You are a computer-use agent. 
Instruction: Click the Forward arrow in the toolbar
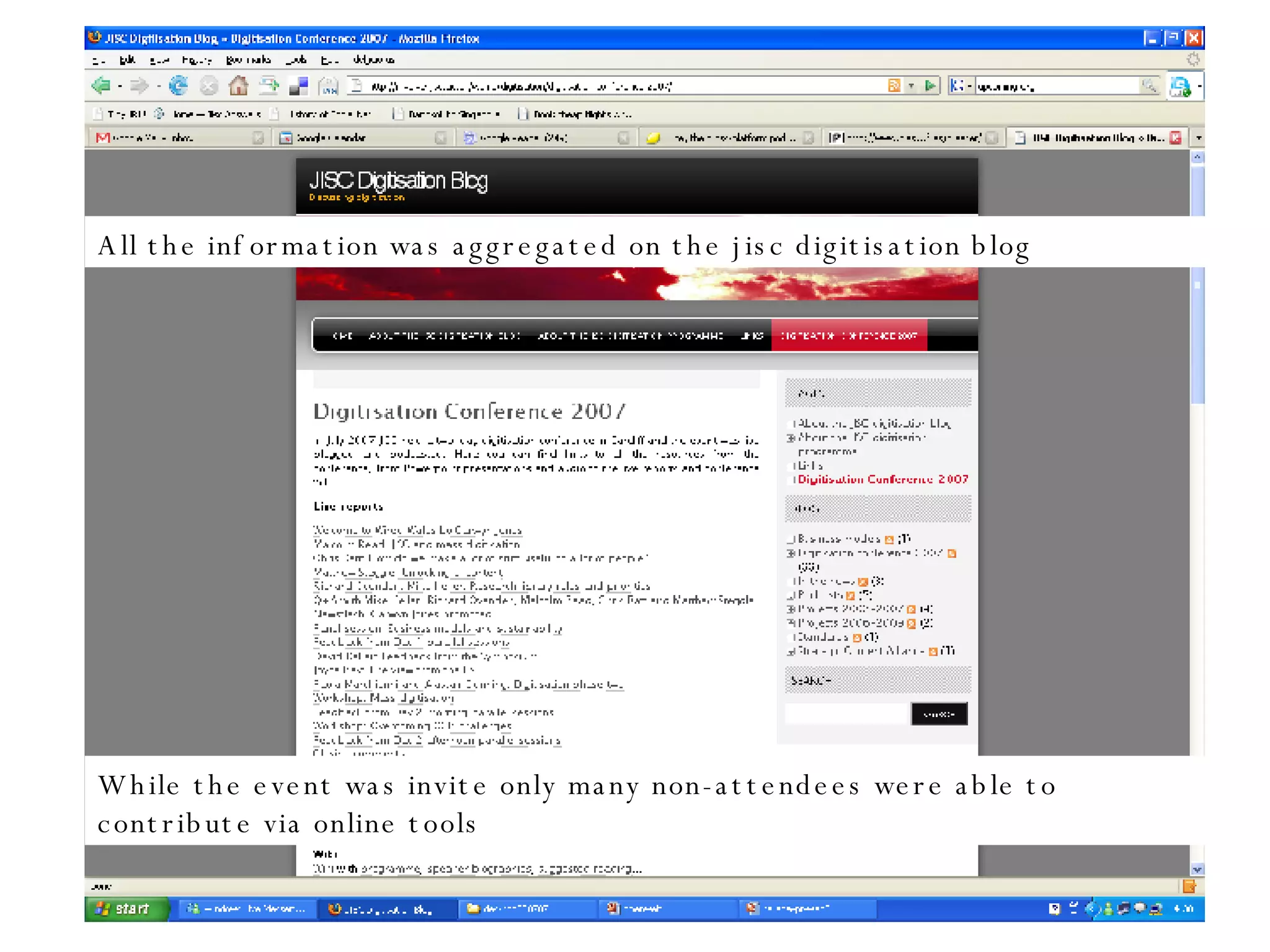(x=140, y=86)
